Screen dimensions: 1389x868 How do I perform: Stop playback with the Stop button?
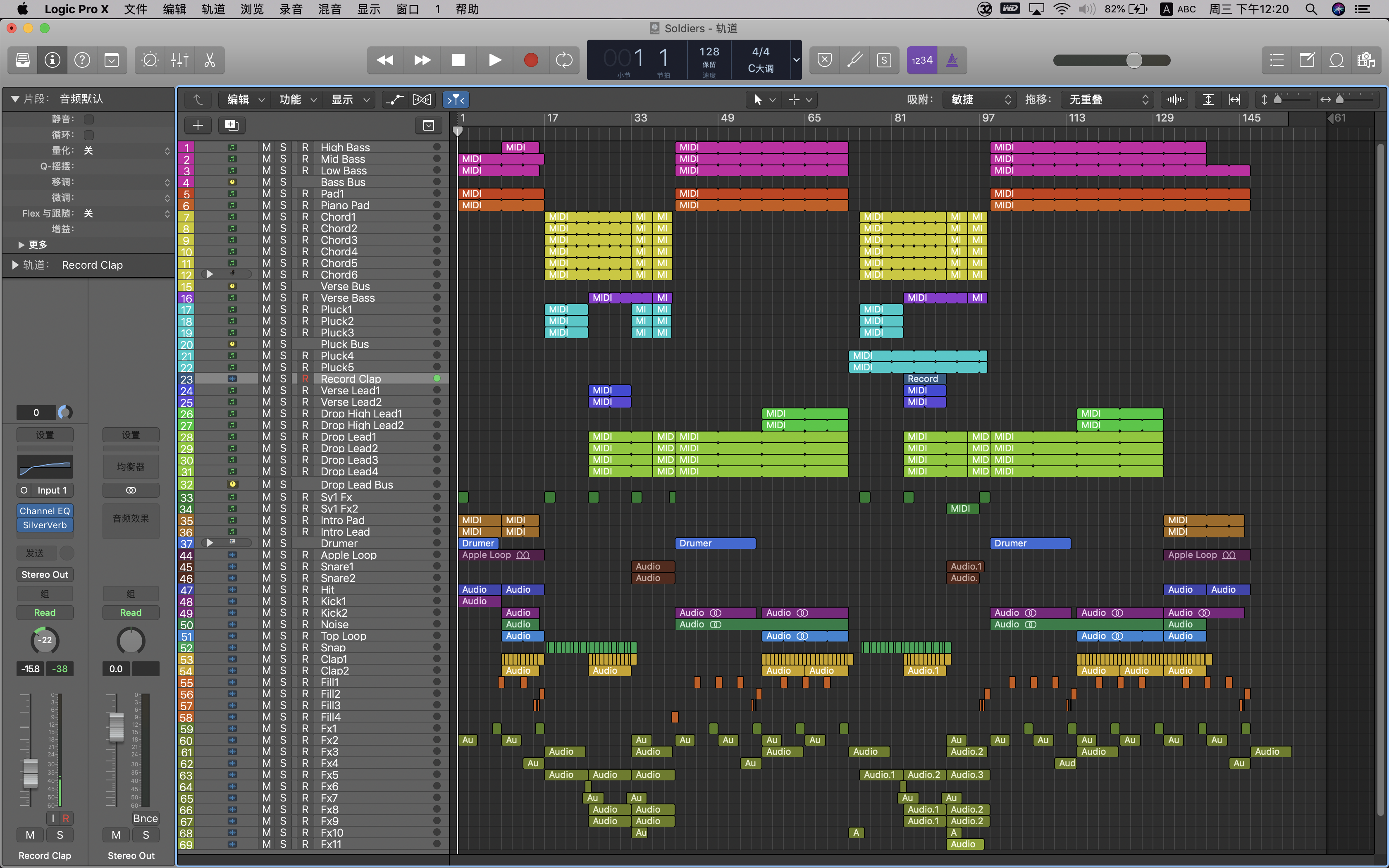[x=458, y=60]
